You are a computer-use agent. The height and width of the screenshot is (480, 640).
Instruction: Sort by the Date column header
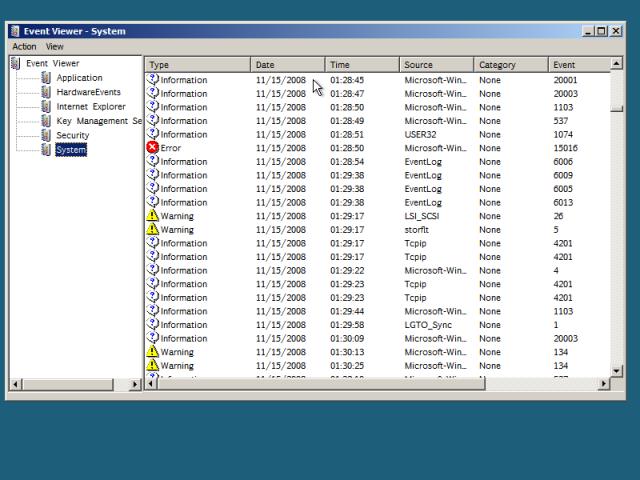[288, 64]
